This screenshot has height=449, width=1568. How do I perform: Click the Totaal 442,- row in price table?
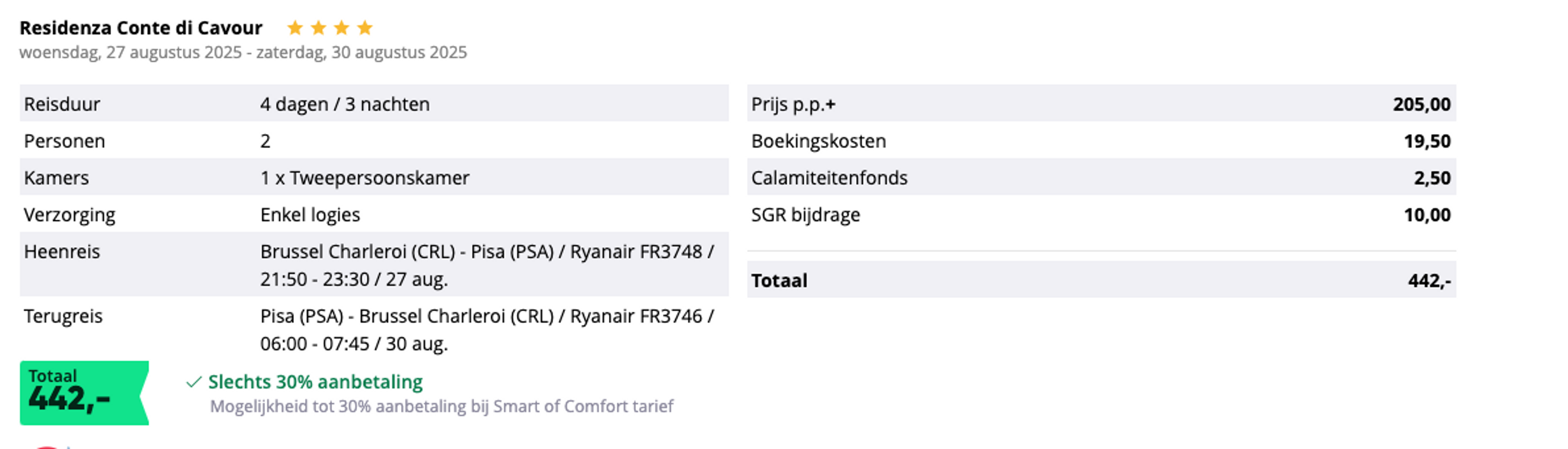point(1101,279)
